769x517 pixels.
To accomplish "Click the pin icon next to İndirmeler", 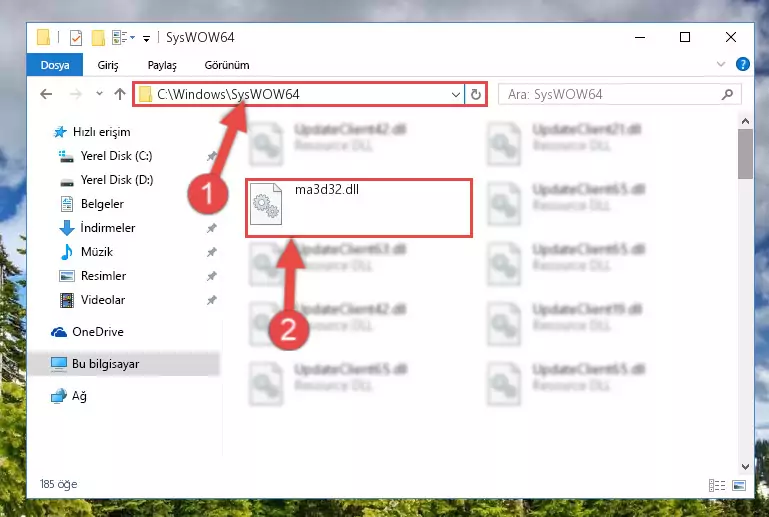I will (211, 228).
